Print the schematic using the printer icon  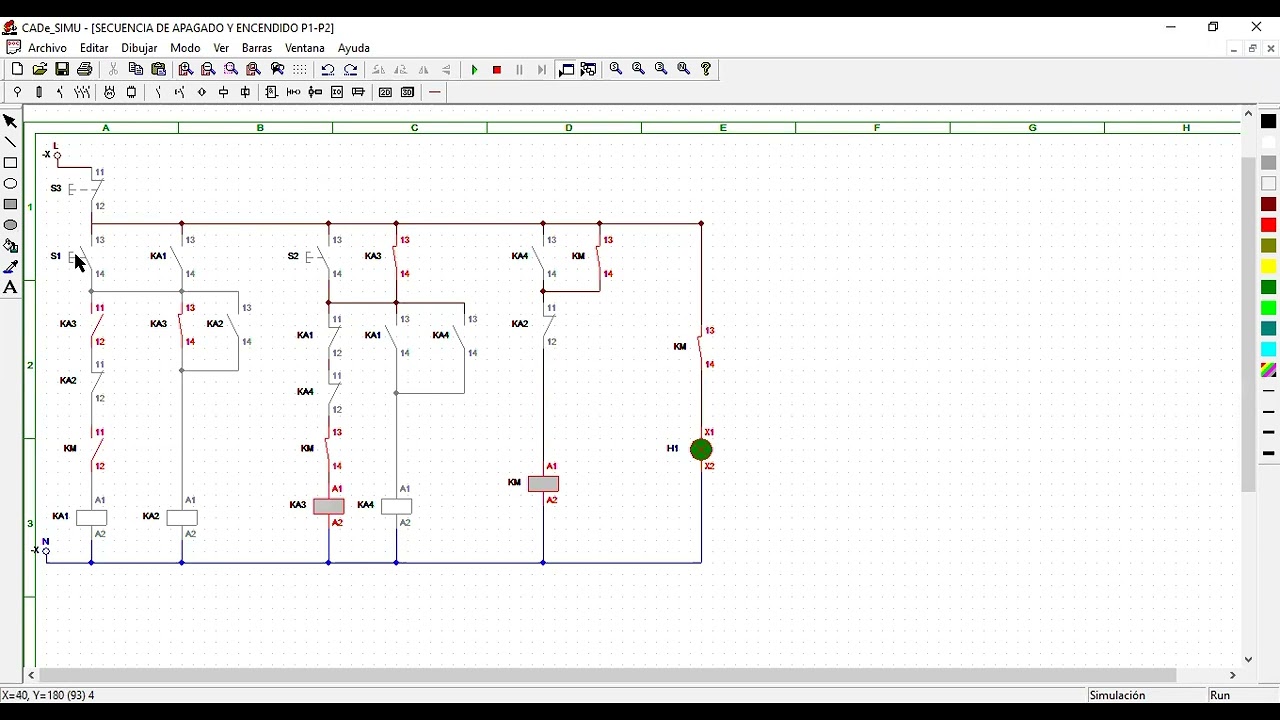coord(85,69)
